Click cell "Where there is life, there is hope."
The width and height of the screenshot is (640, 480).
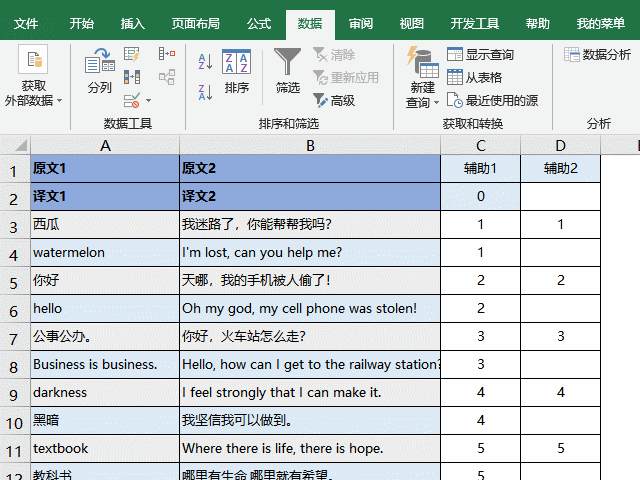coord(310,449)
